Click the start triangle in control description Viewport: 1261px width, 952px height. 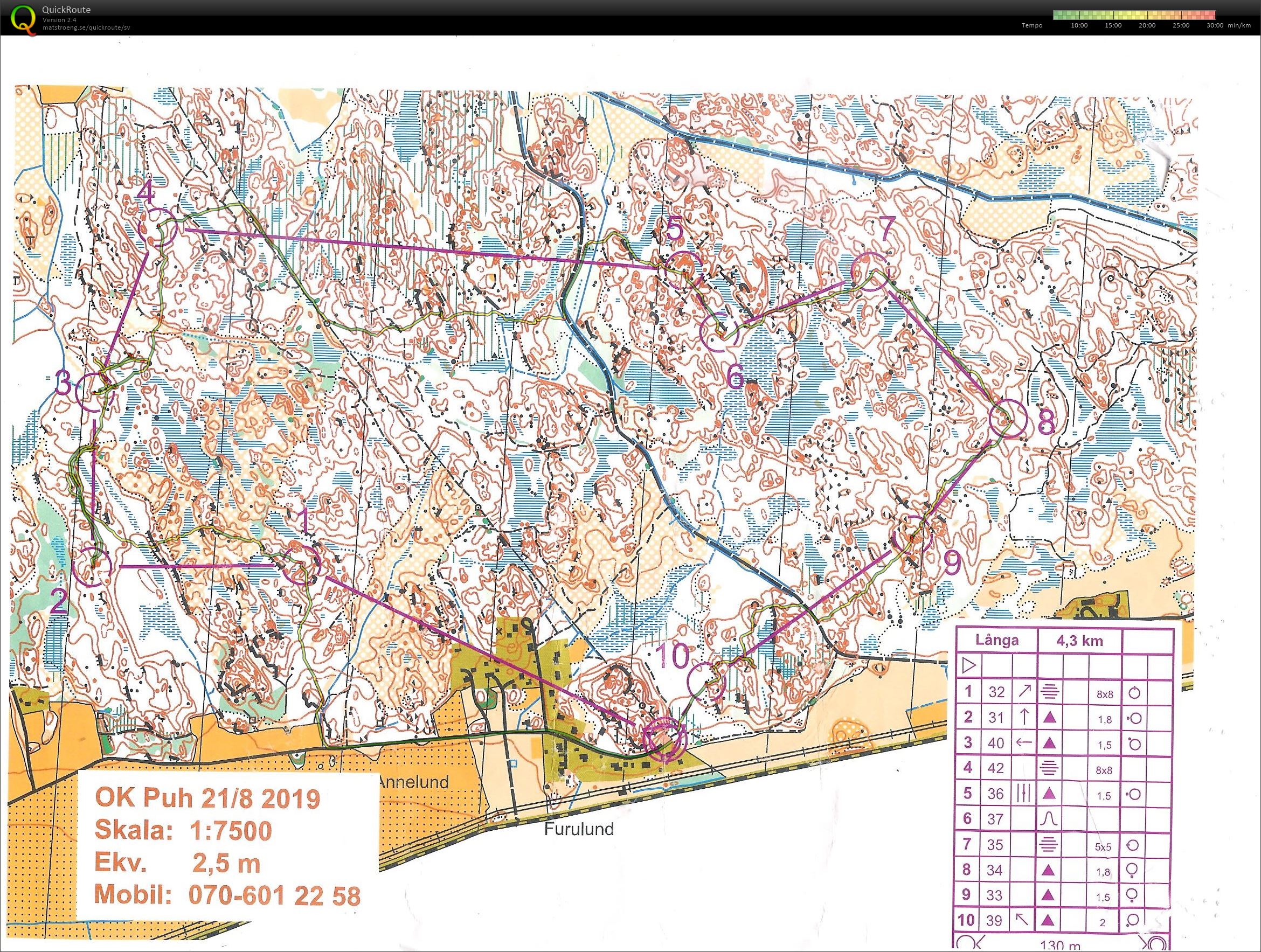(x=968, y=665)
